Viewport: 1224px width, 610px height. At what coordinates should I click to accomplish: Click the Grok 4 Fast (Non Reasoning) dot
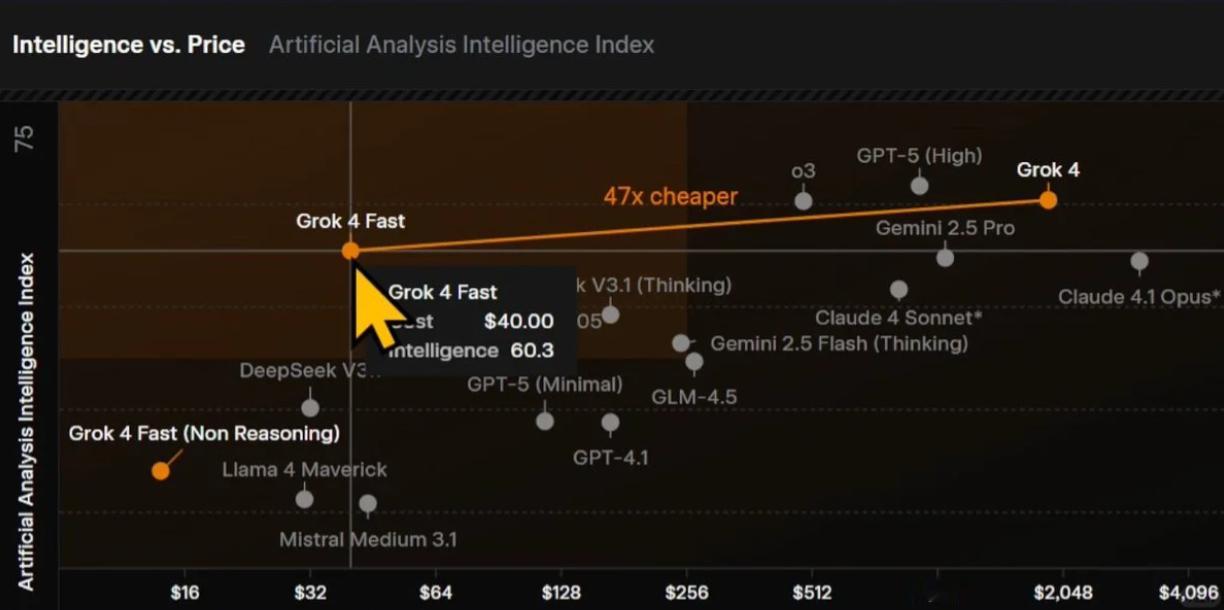160,471
